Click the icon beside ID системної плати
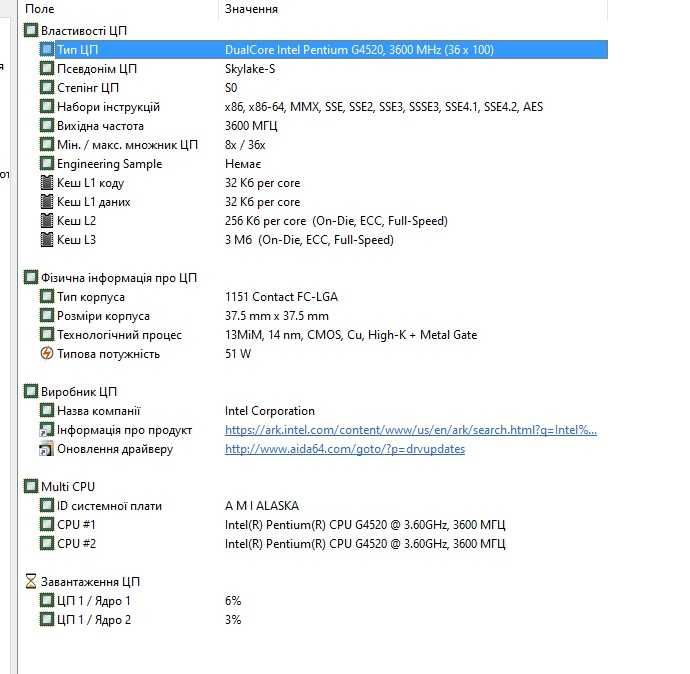690x674 pixels. [47, 506]
